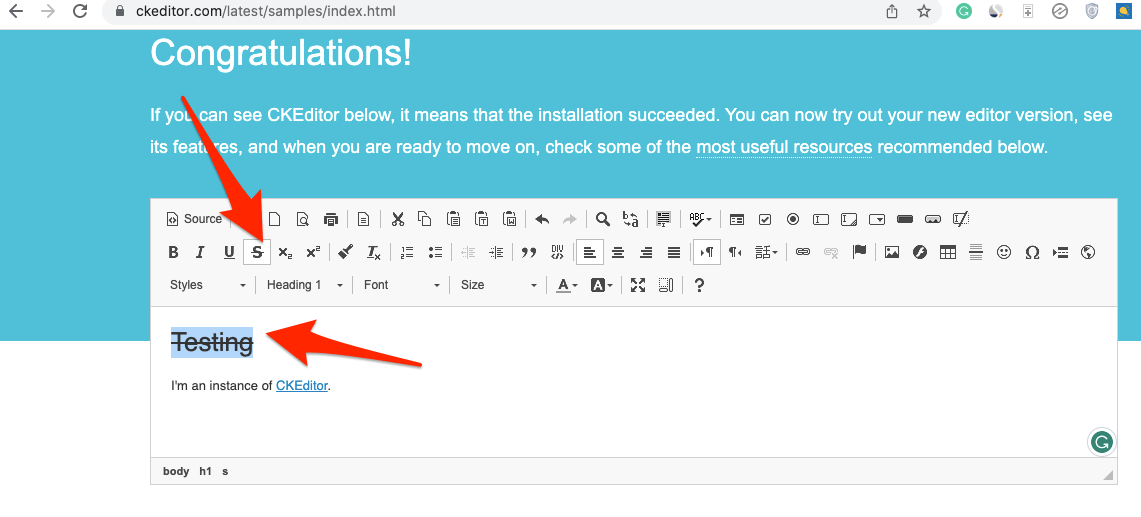Set text direction right to left
1141x517 pixels.
tap(735, 253)
